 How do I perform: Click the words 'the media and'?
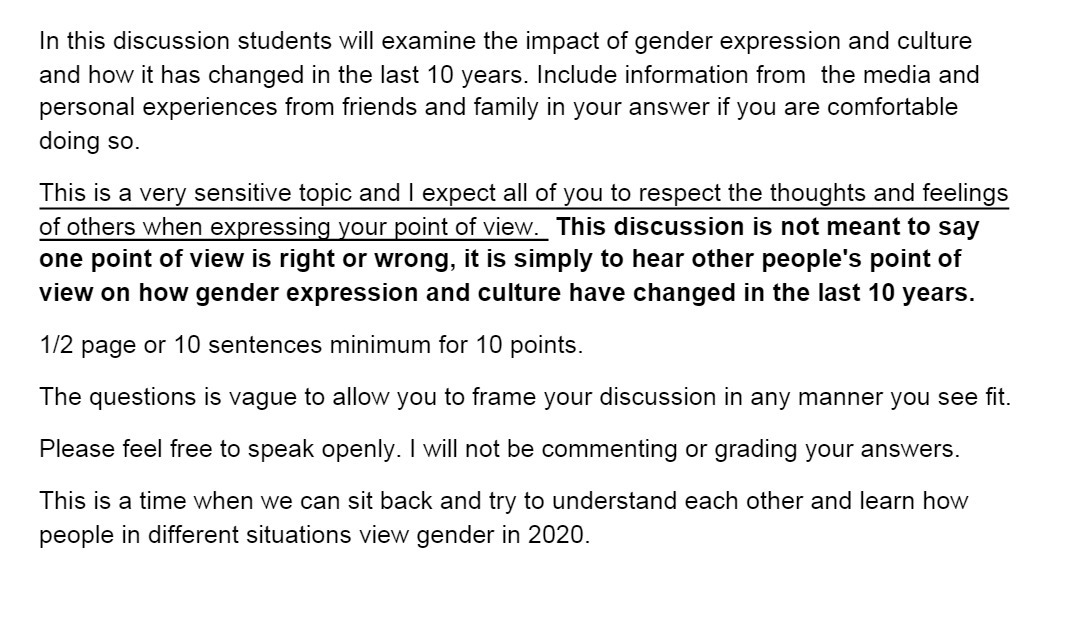pos(900,75)
